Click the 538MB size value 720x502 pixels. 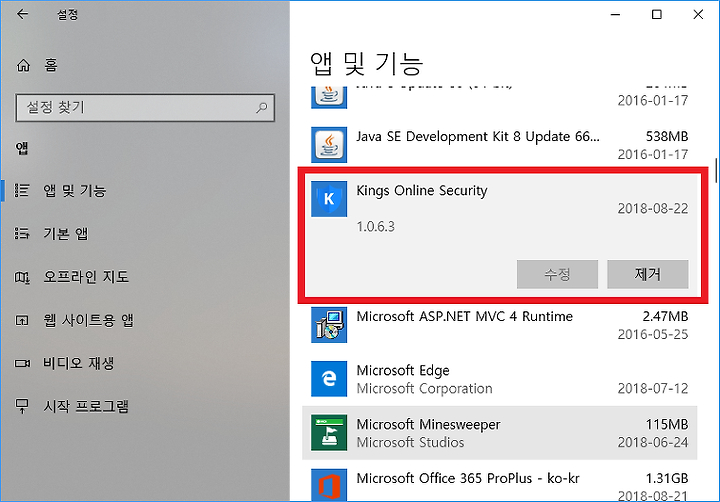coord(667,136)
